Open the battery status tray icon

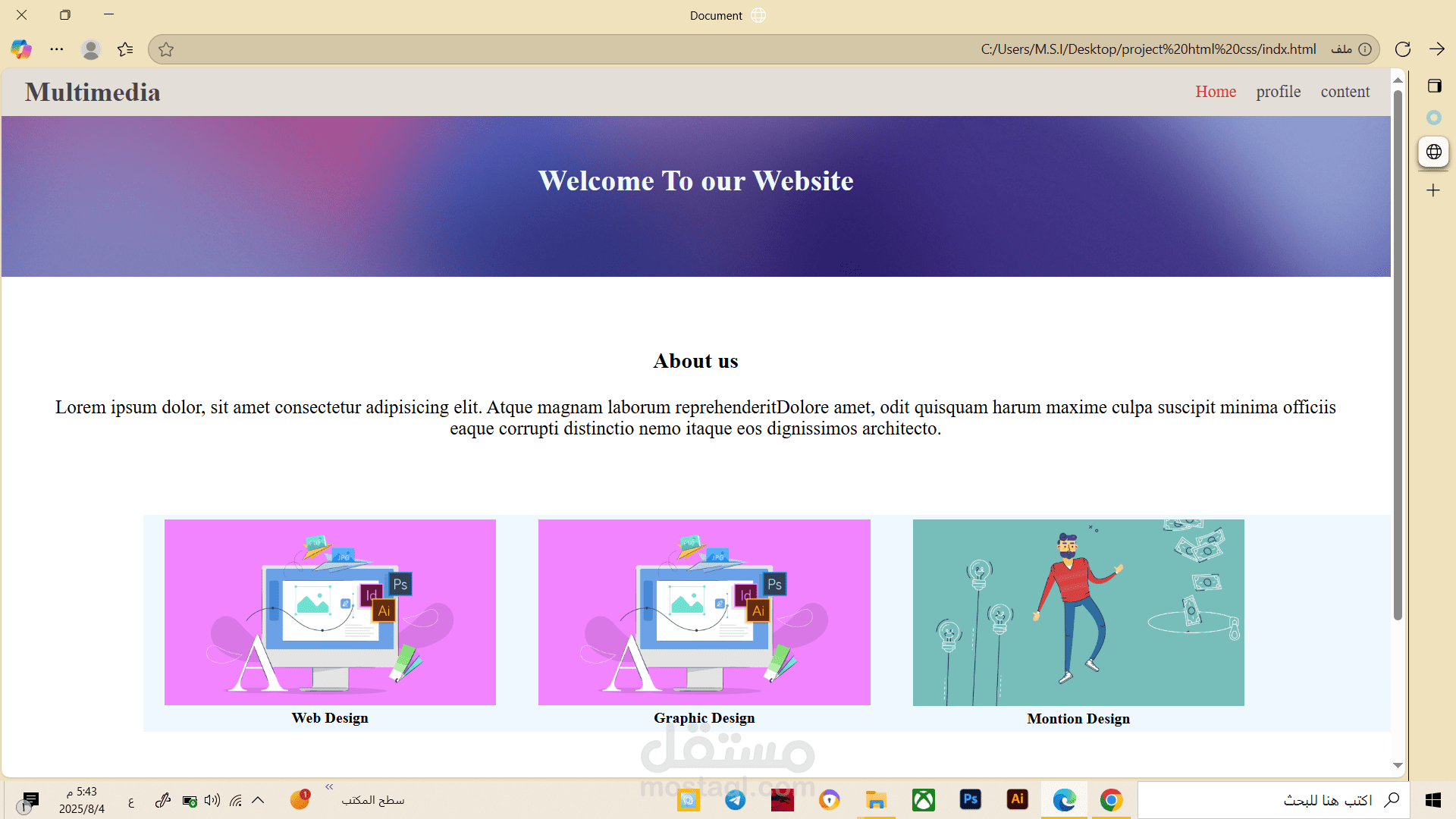coord(190,801)
